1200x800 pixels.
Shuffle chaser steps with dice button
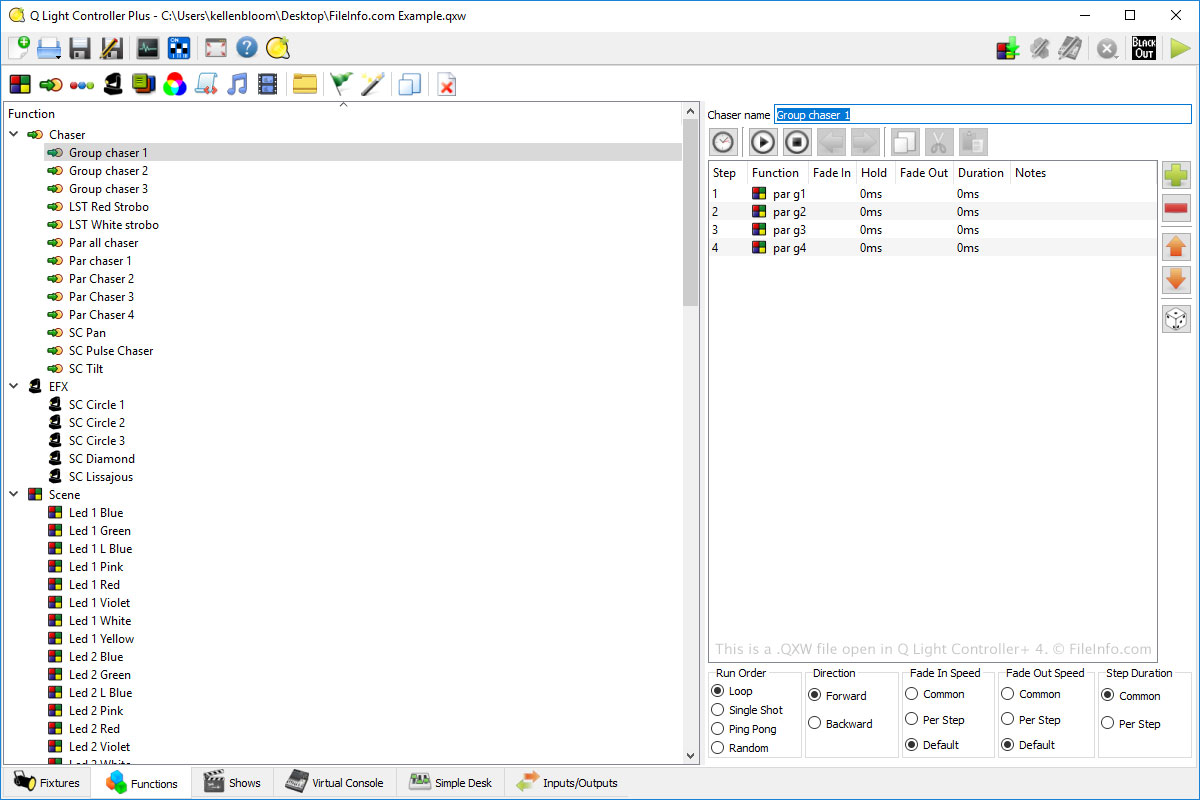click(x=1176, y=319)
